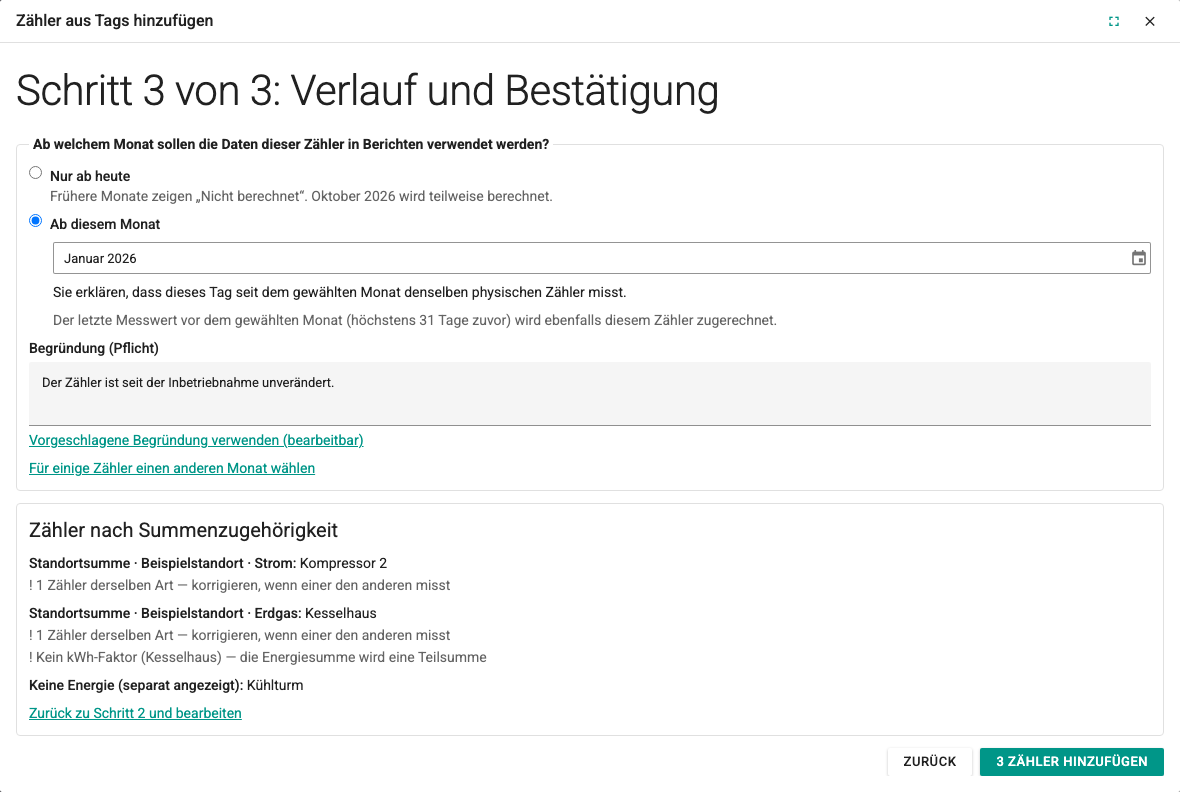Click the Sie erklären declaration text

click(x=339, y=292)
